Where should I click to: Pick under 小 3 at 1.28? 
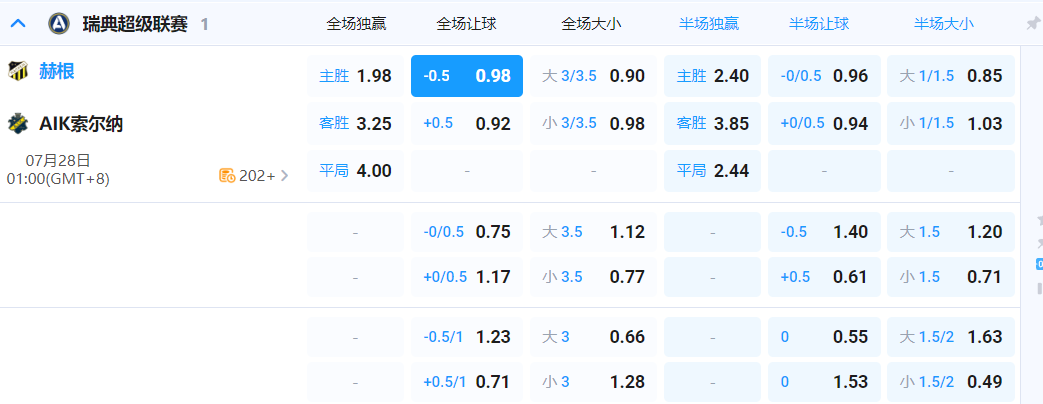coord(593,382)
